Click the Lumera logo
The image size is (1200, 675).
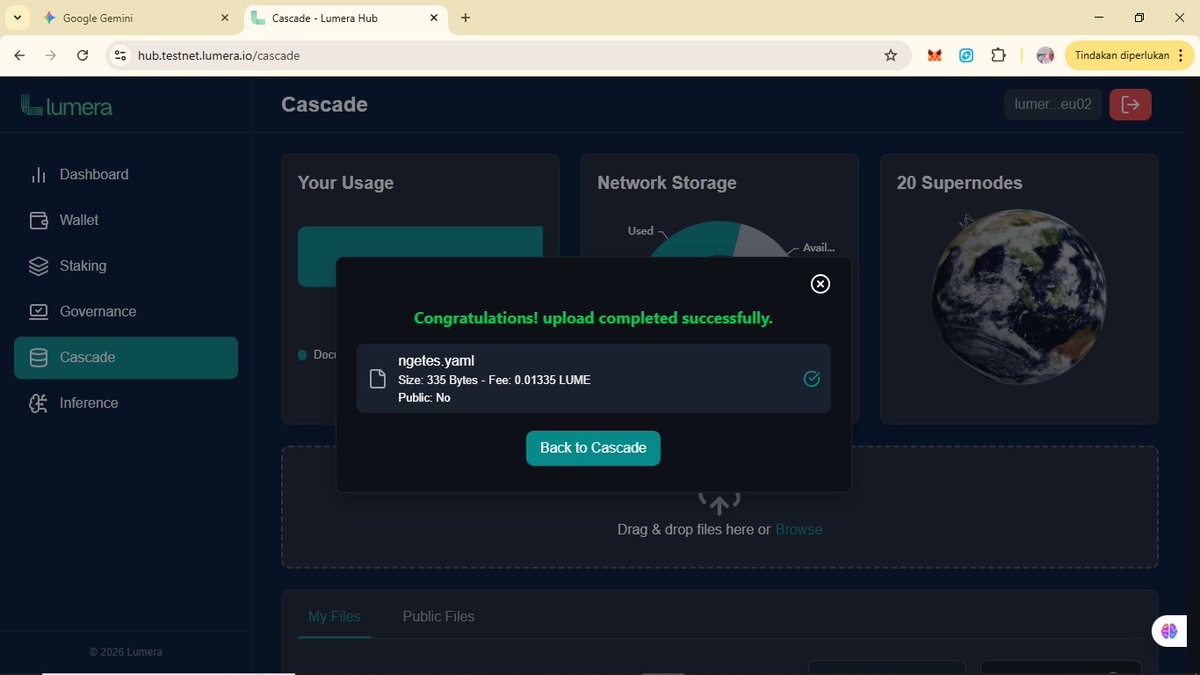(x=66, y=105)
